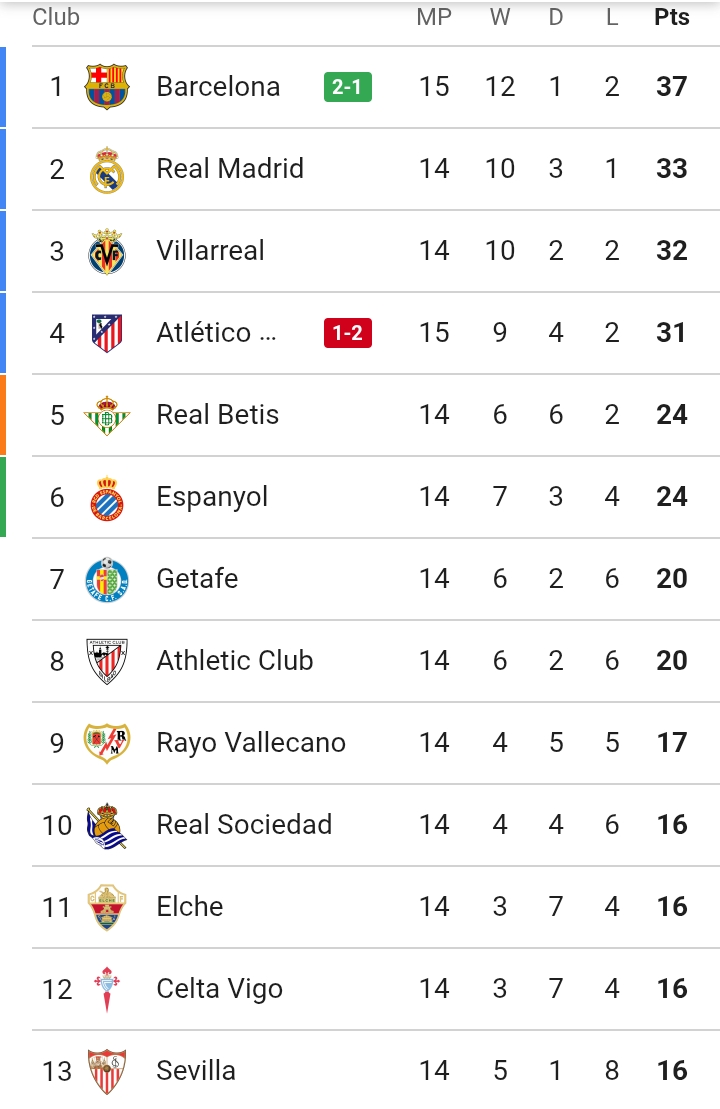This screenshot has height=1109, width=720.
Task: Open Barcelona's green 2-1 live score badge
Action: [347, 87]
